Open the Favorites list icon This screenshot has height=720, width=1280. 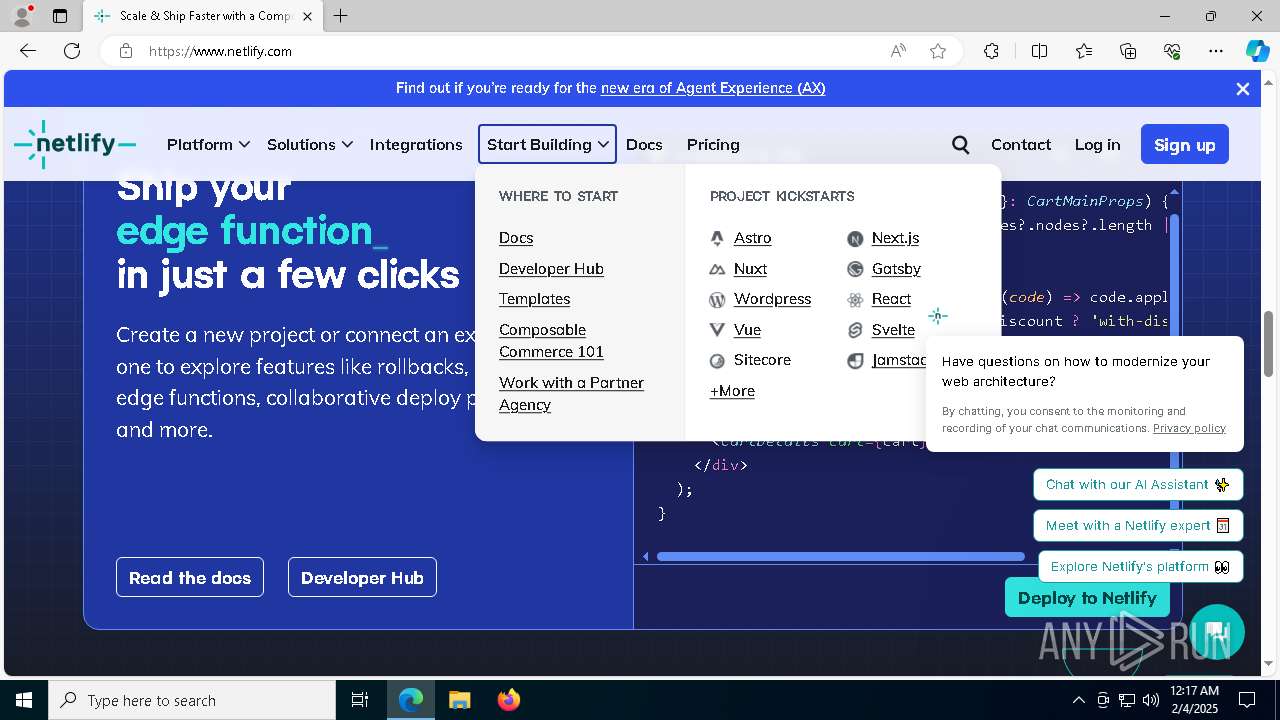[x=1084, y=51]
